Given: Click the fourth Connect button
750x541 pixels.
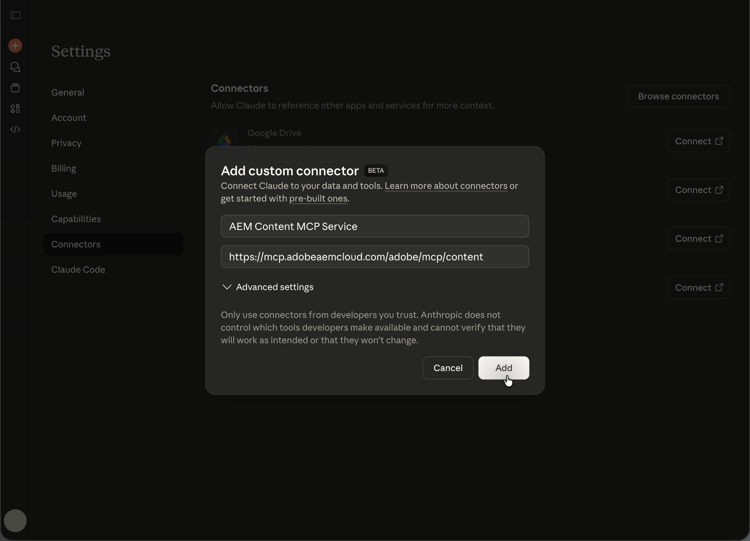Looking at the screenshot, I should click(x=698, y=287).
